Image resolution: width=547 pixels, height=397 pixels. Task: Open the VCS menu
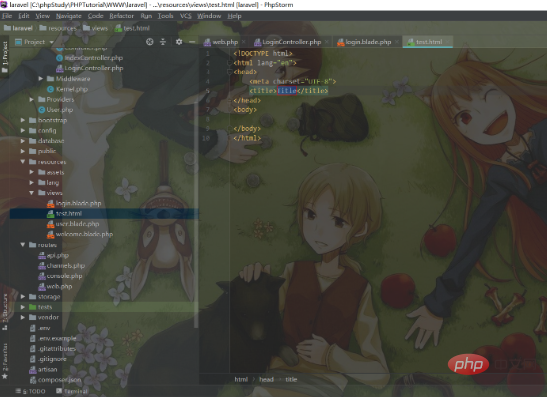coord(186,16)
